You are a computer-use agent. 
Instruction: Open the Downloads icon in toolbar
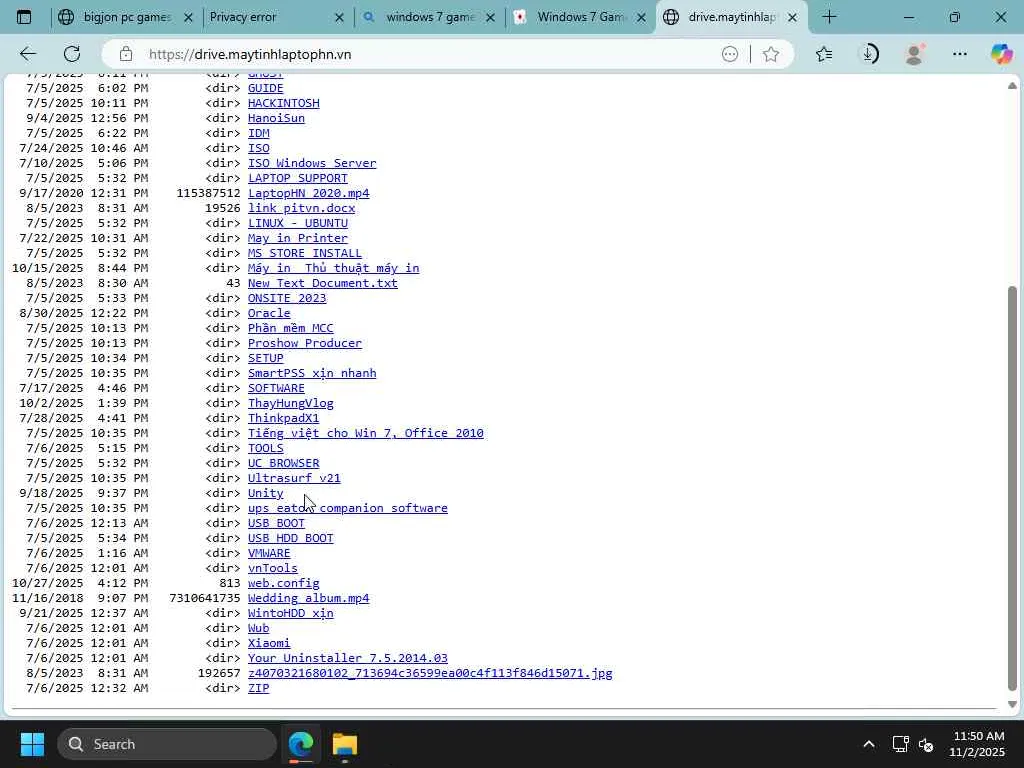[869, 54]
